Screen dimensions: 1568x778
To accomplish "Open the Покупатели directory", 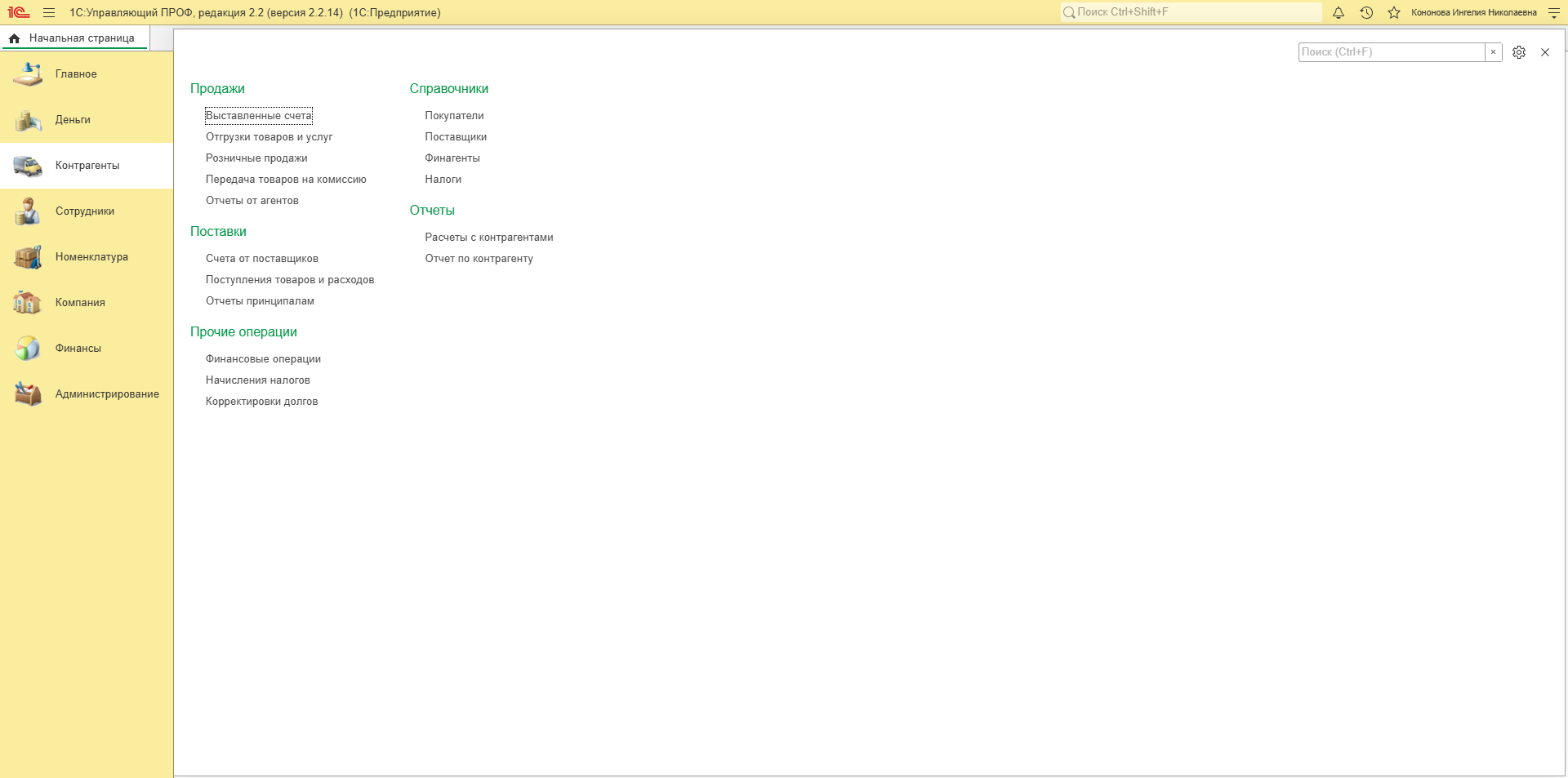I will point(454,116).
